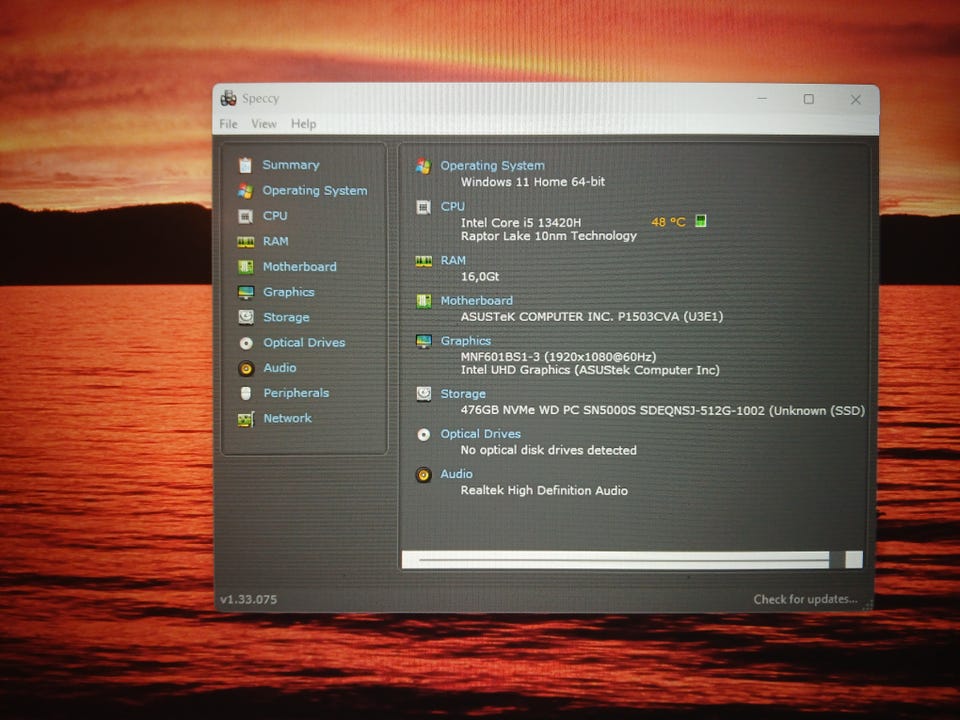Open the Graphics monitor icon in sidebar
Viewport: 960px width, 720px height.
[x=246, y=293]
